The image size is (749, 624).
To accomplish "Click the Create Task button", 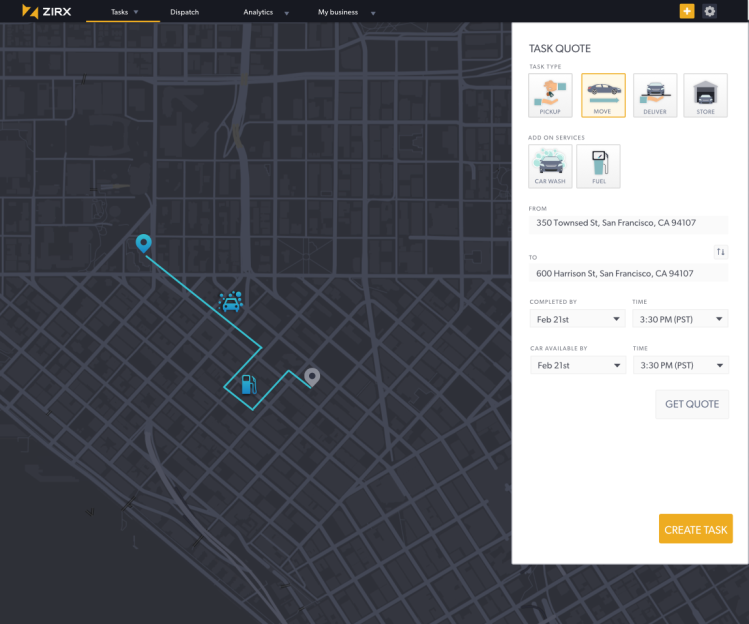I will click(x=696, y=529).
